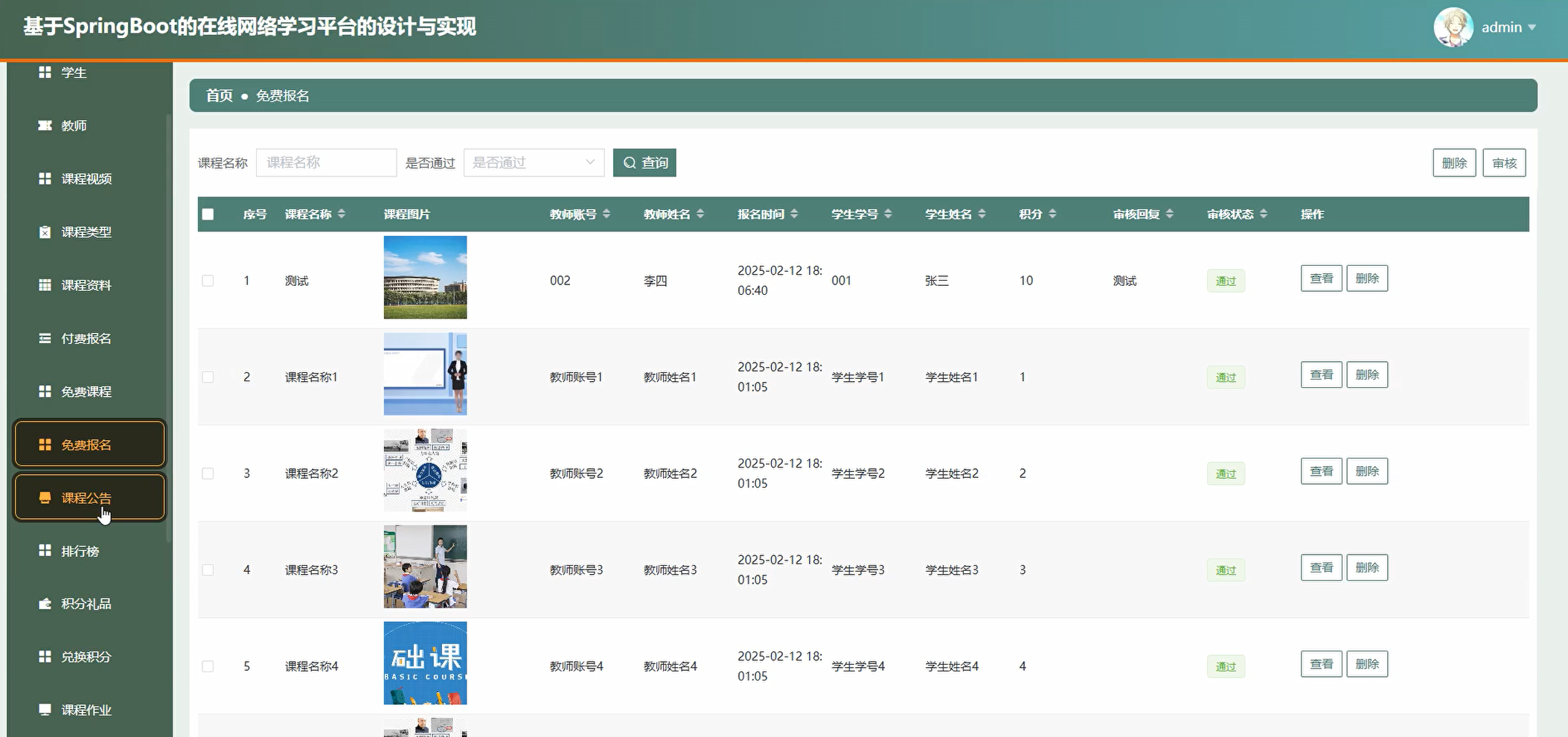The height and width of the screenshot is (737, 1568).
Task: Click the 免费课程 sidebar icon
Action: [x=45, y=392]
